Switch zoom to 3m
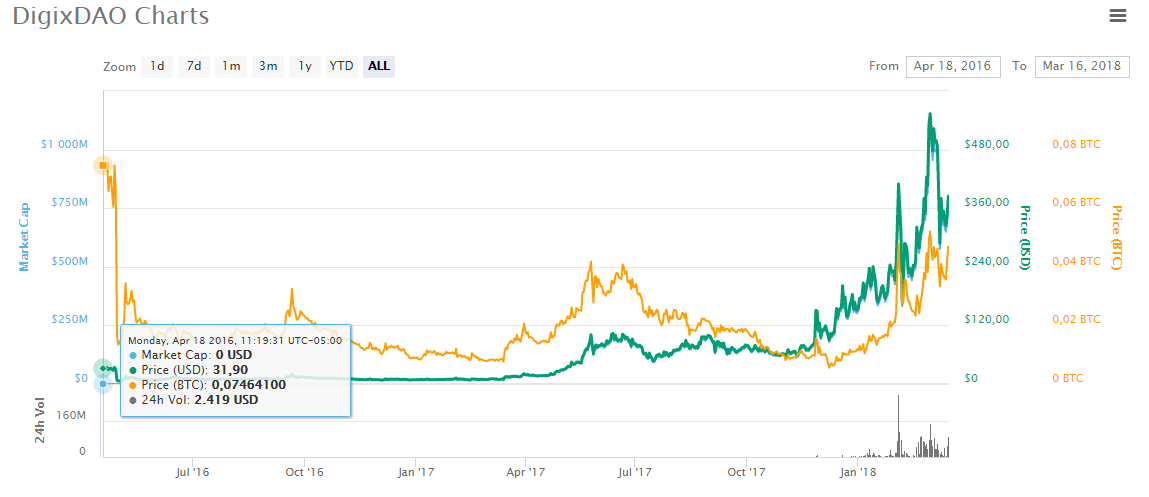1149x497 pixels. point(268,66)
